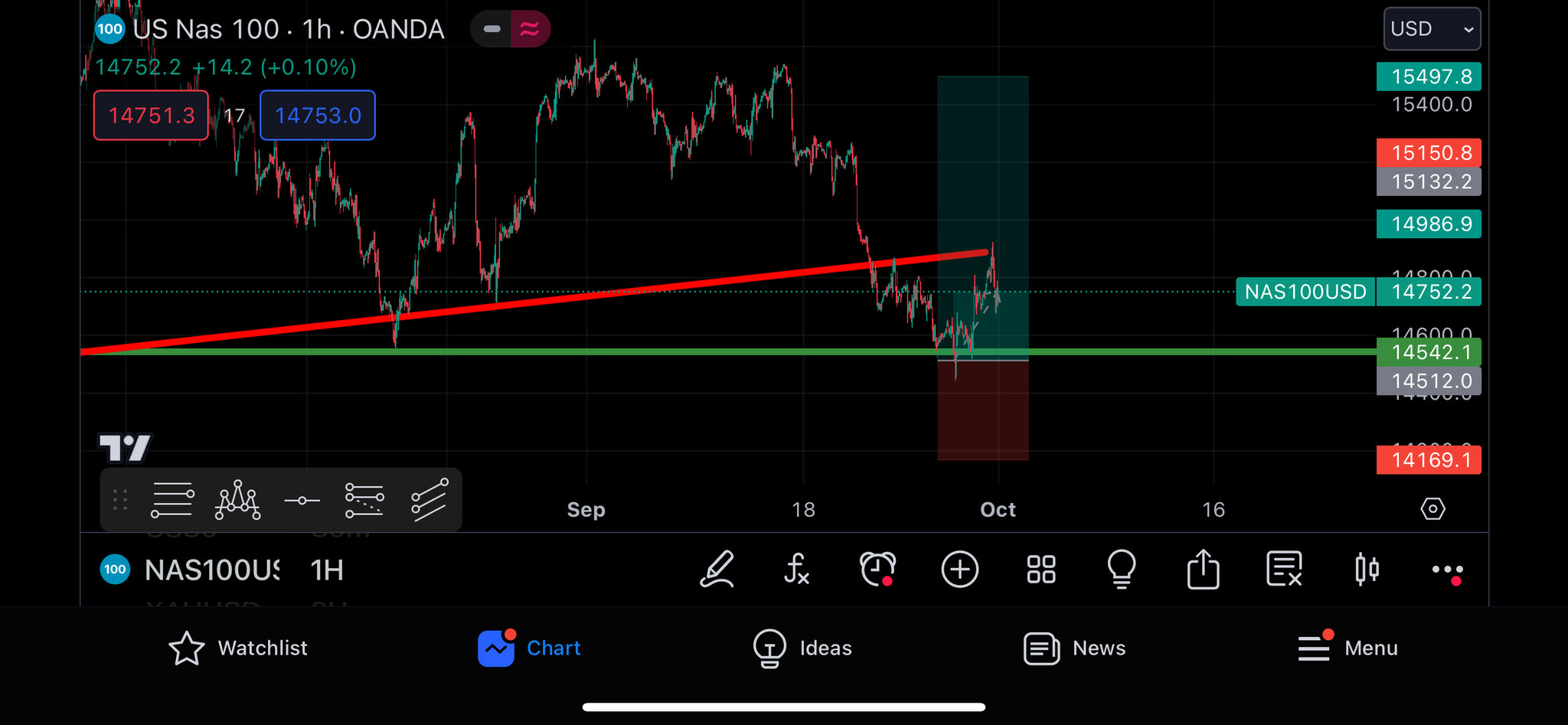Select the Fibonacci retracement drawing tool
Viewport: 1568px width, 725px height.
click(364, 501)
